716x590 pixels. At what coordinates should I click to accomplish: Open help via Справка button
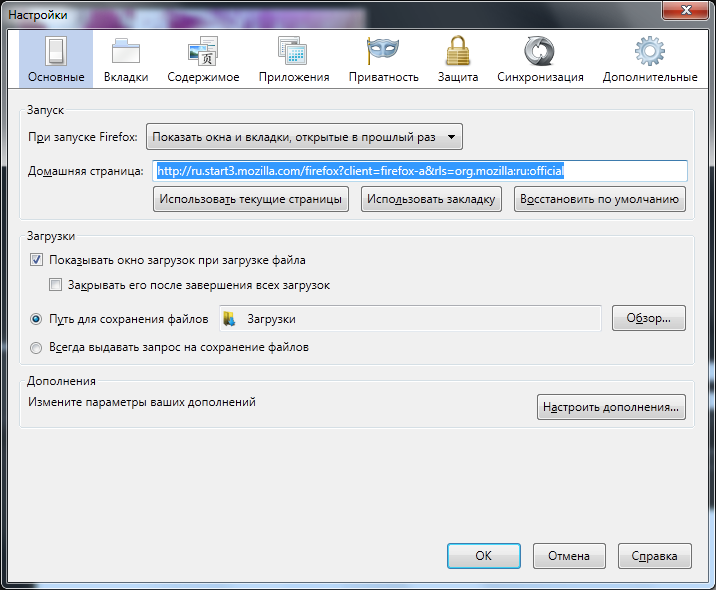coord(654,556)
